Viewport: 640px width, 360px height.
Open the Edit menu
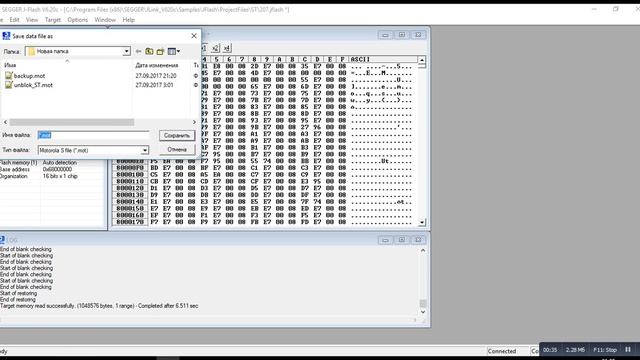[14, 20]
